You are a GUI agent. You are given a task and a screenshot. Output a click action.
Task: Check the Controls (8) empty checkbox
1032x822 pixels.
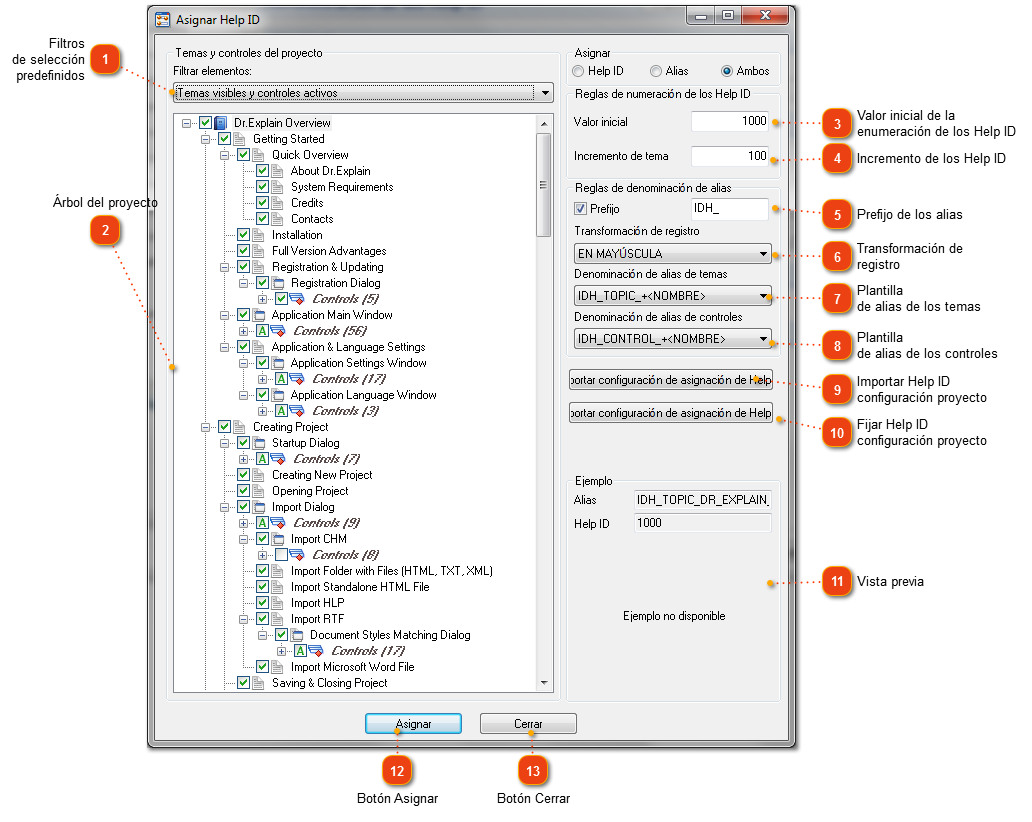281,555
